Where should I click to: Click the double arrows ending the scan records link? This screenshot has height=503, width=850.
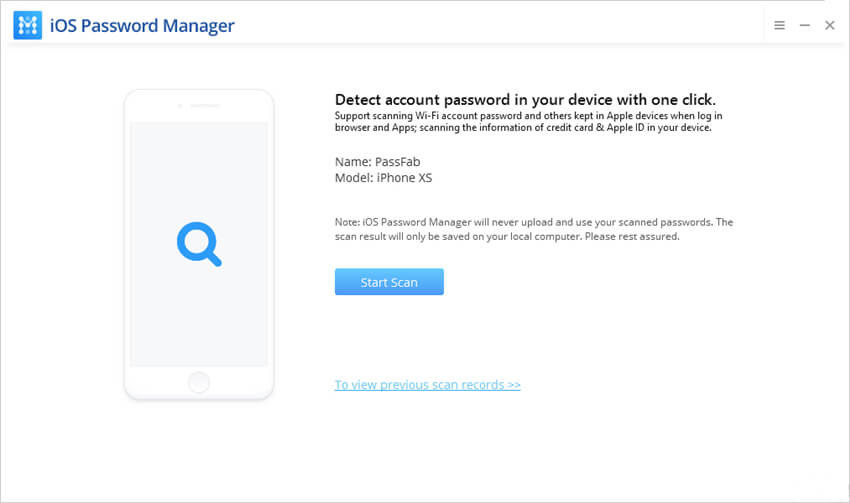tap(514, 385)
